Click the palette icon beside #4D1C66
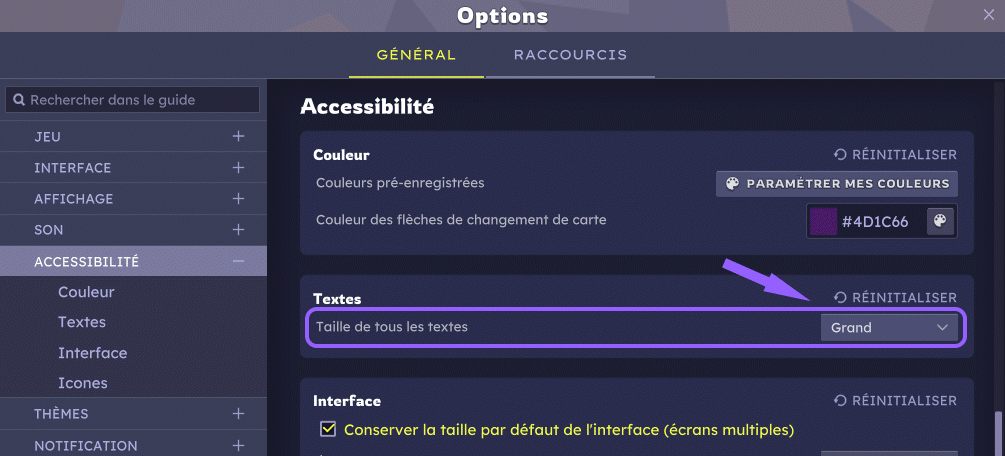 (940, 221)
